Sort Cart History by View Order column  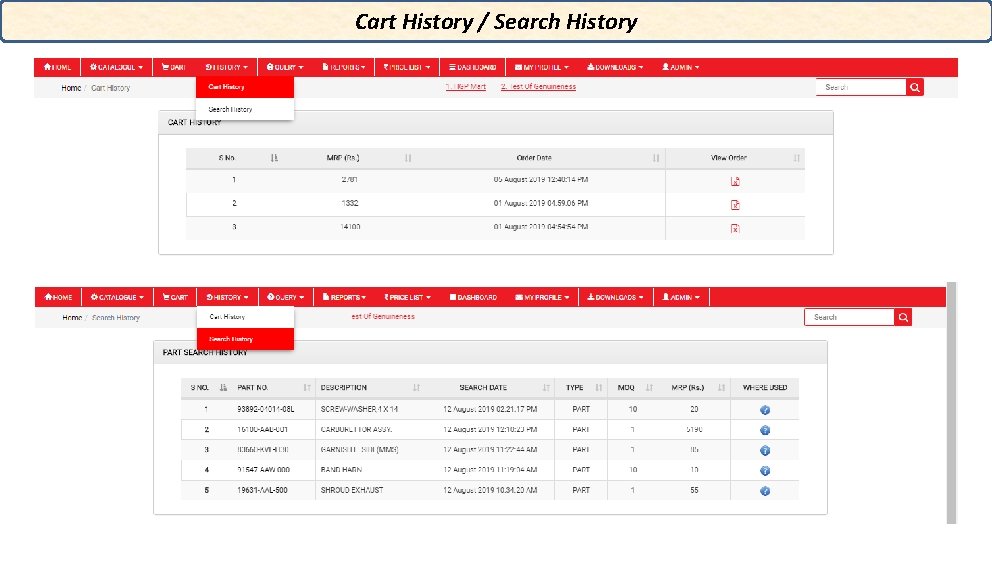[x=797, y=158]
